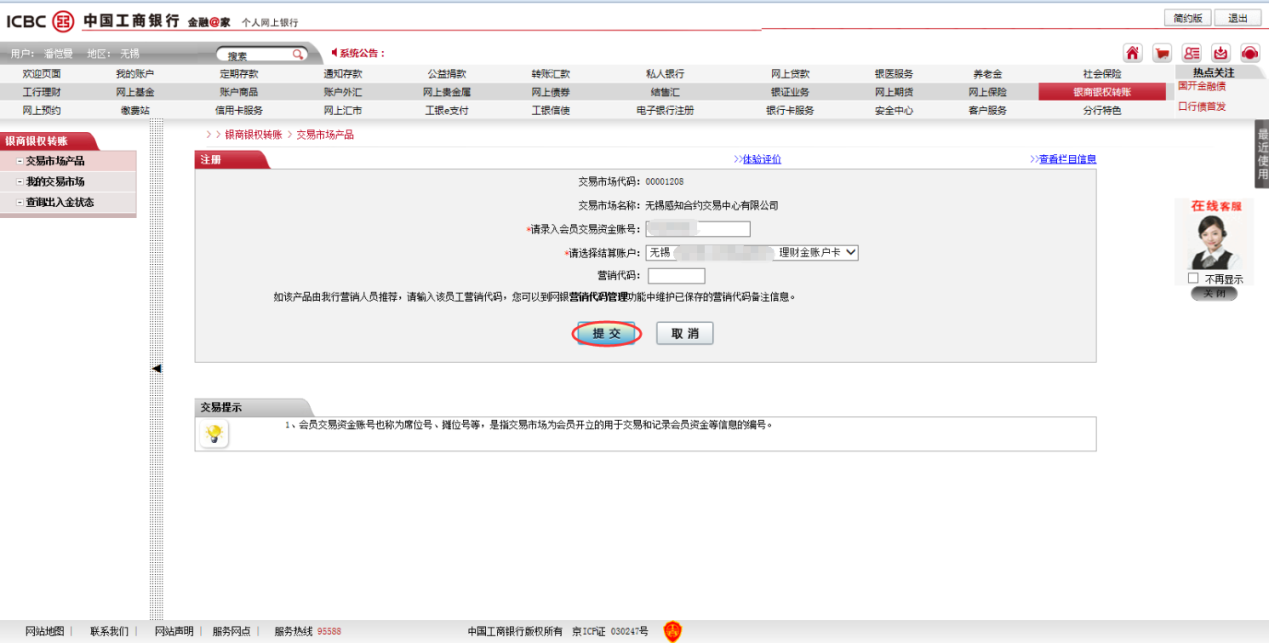This screenshot has width=1269, height=643.
Task: Open the shopping cart icon
Action: 1161,53
